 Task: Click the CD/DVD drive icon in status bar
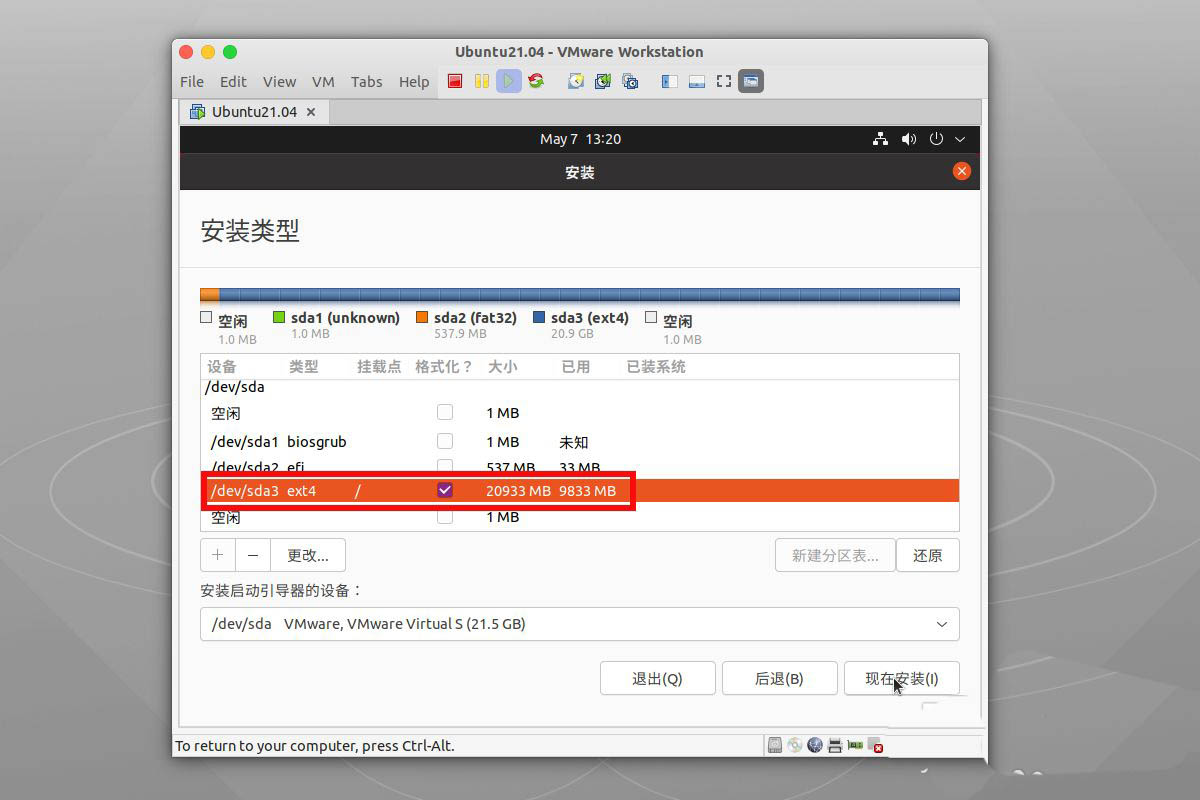794,745
